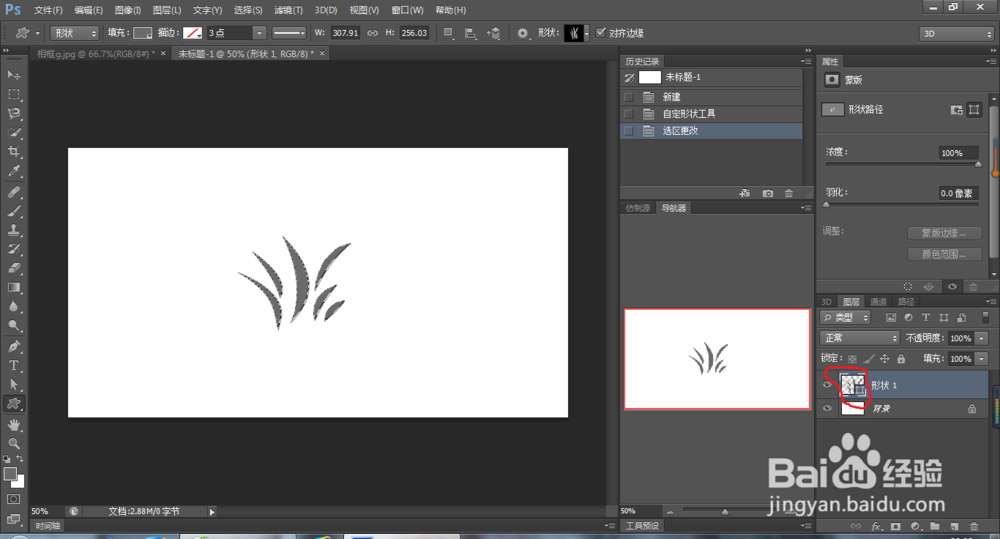
Task: Open layer fill slider dropdown
Action: (982, 359)
